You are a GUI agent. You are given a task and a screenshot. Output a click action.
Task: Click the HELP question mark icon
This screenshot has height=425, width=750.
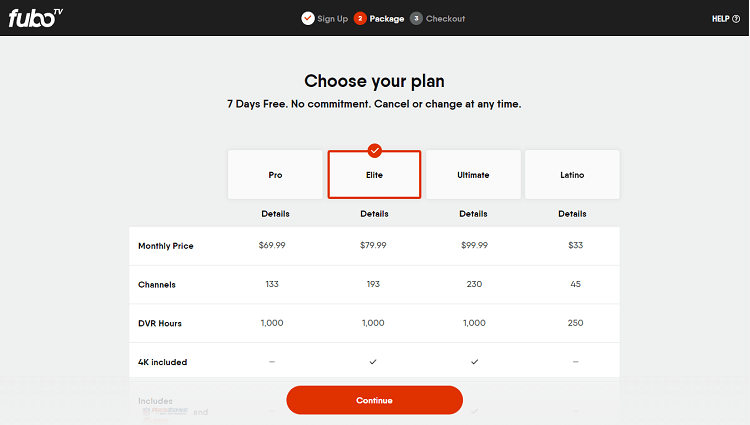pyautogui.click(x=736, y=19)
